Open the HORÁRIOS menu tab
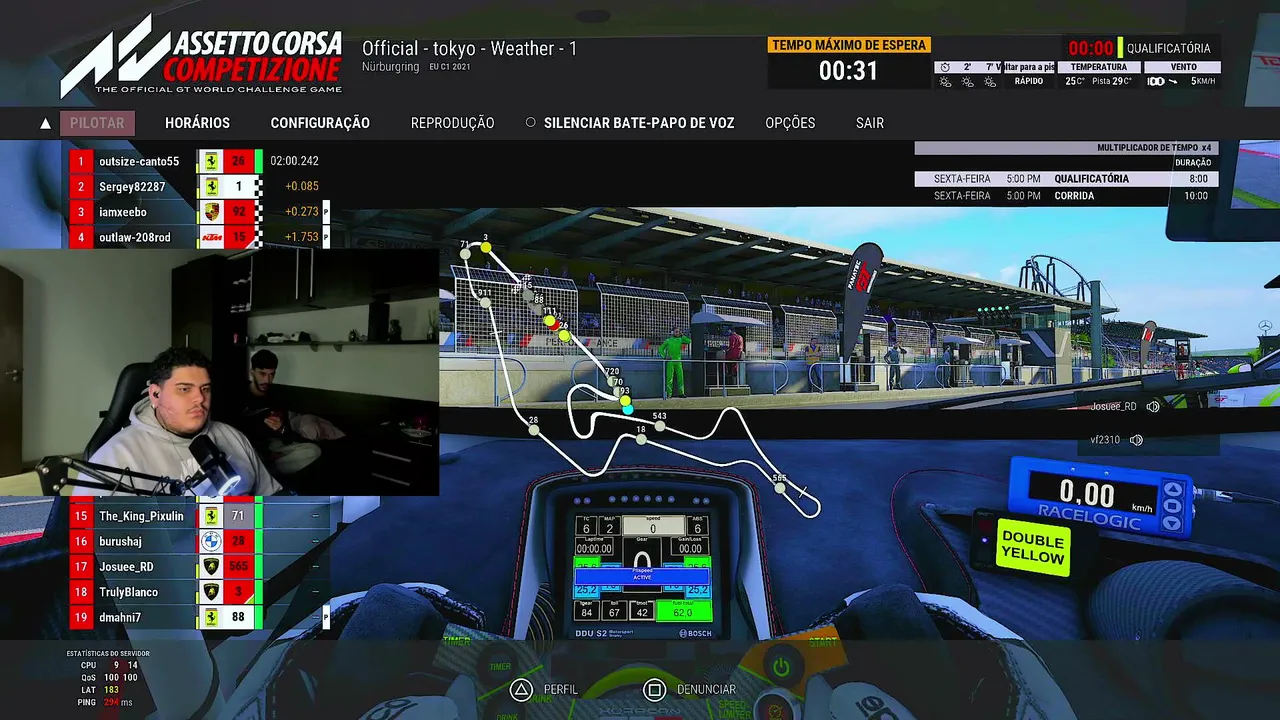This screenshot has width=1280, height=720. [197, 123]
